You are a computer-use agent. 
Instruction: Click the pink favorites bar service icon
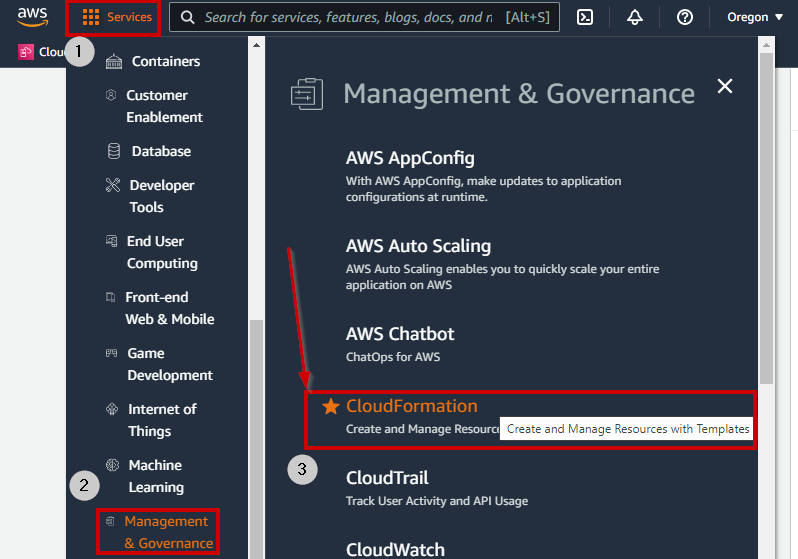click(x=25, y=52)
